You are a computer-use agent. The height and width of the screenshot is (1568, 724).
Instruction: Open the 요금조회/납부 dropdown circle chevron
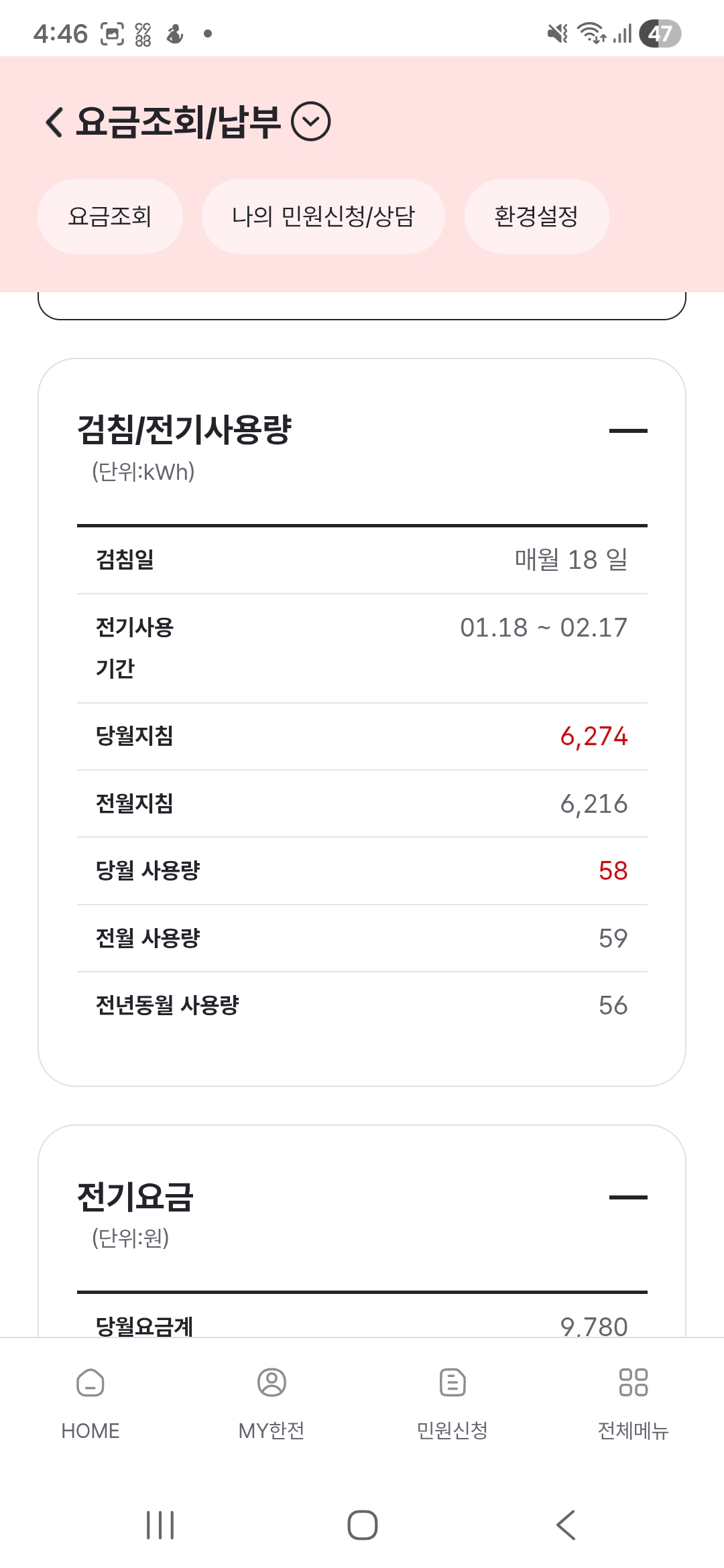(311, 122)
